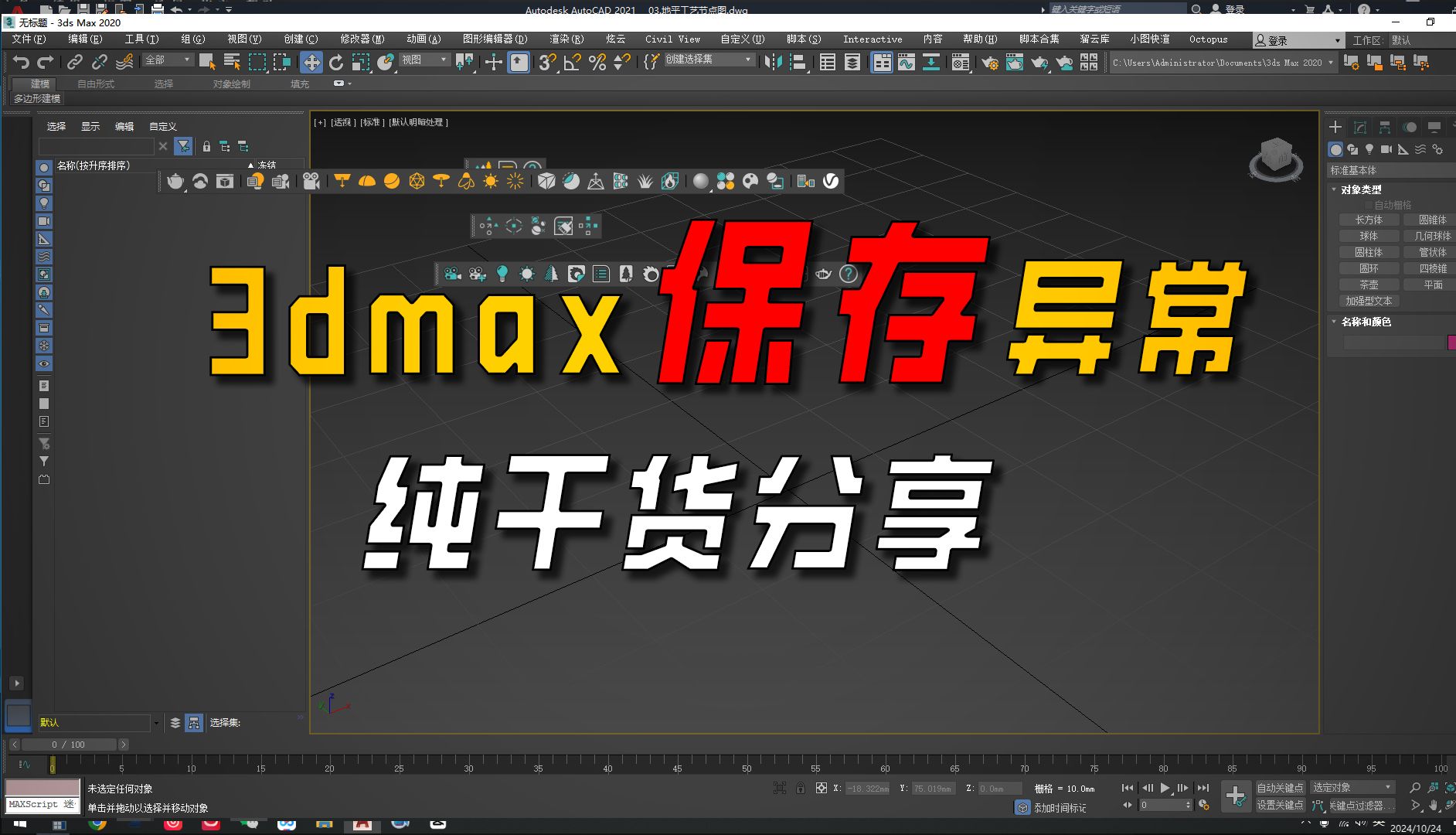
Task: Click the 茶壶 teapot creation button
Action: (1369, 284)
